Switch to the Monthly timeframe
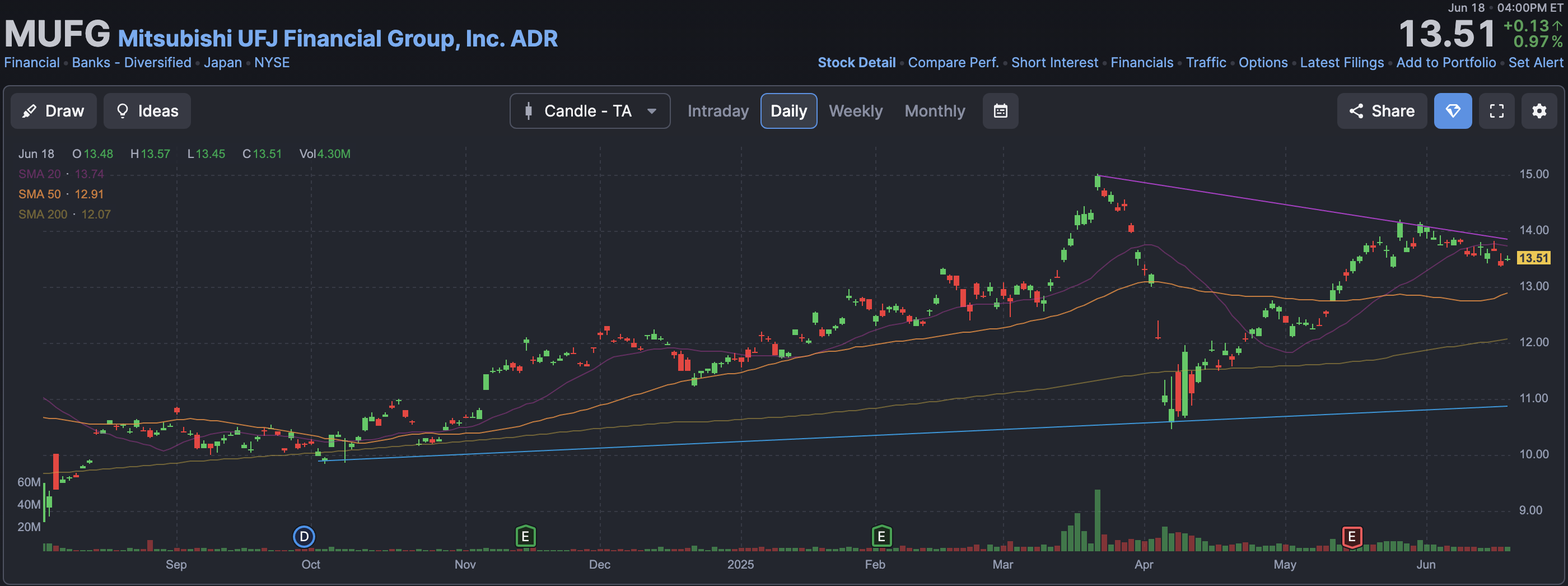This screenshot has height=586, width=1568. (x=934, y=111)
